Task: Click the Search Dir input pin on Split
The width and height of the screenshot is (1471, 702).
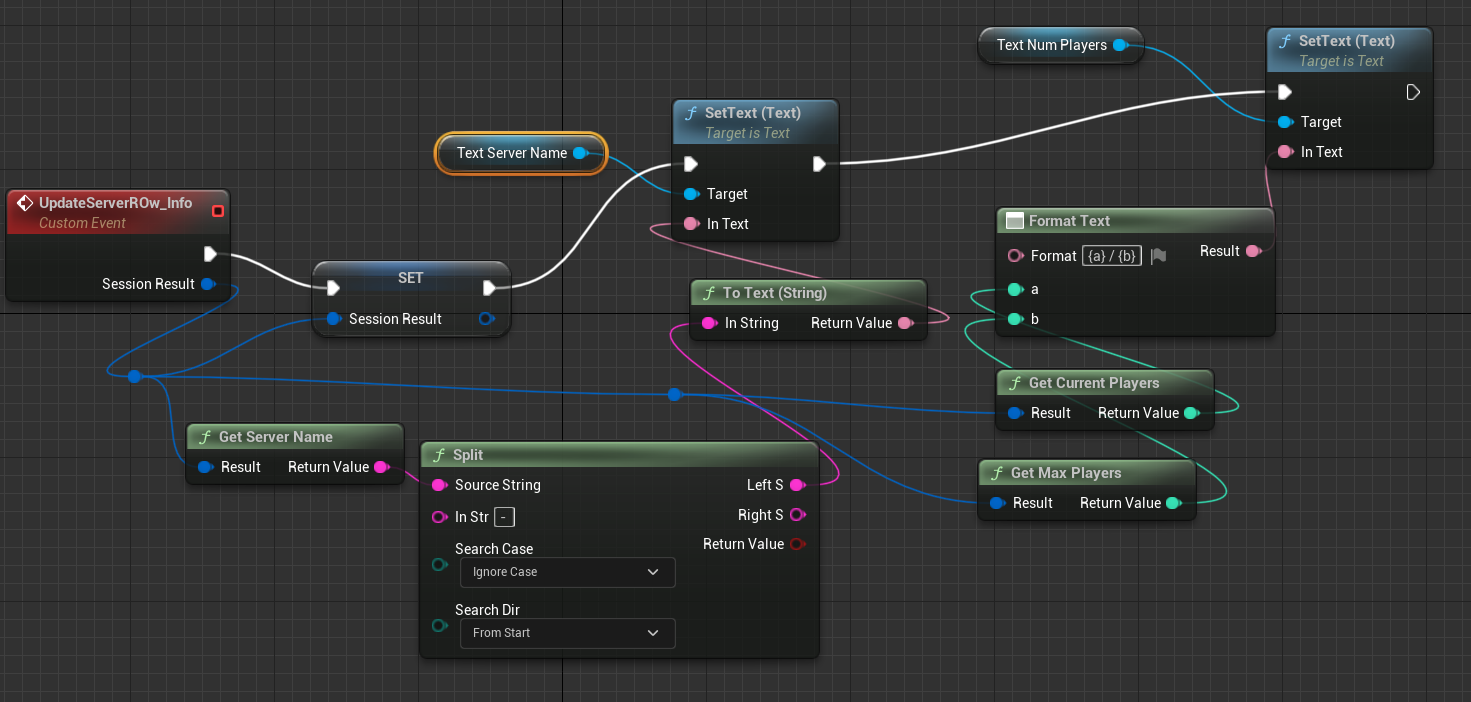Action: 438,625
